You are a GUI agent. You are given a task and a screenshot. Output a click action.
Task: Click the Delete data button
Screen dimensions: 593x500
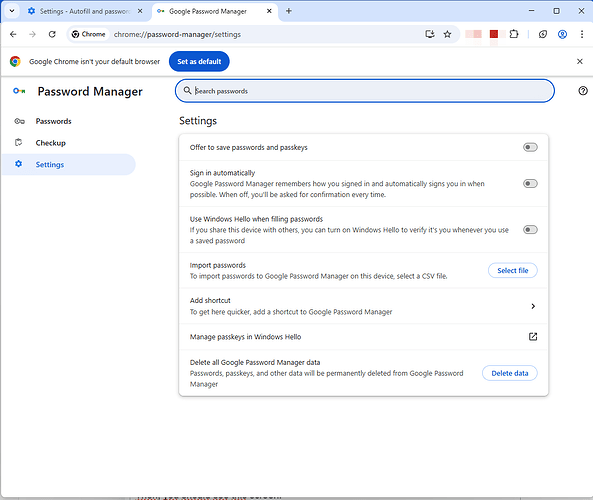click(509, 373)
